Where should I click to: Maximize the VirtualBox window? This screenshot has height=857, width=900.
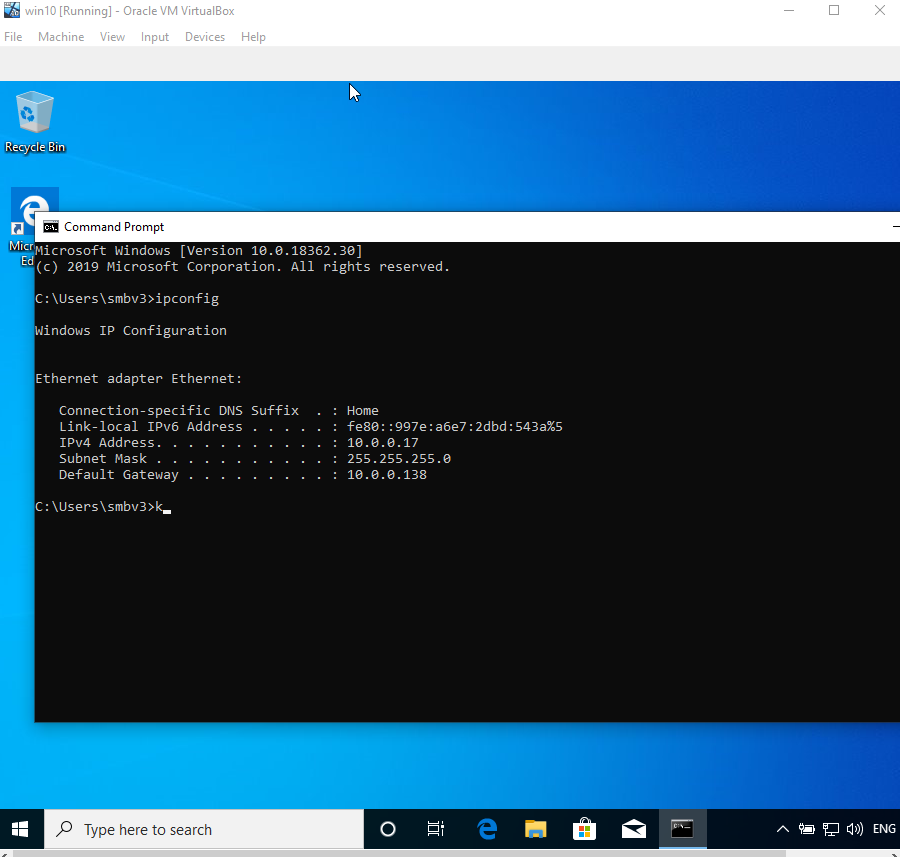834,10
